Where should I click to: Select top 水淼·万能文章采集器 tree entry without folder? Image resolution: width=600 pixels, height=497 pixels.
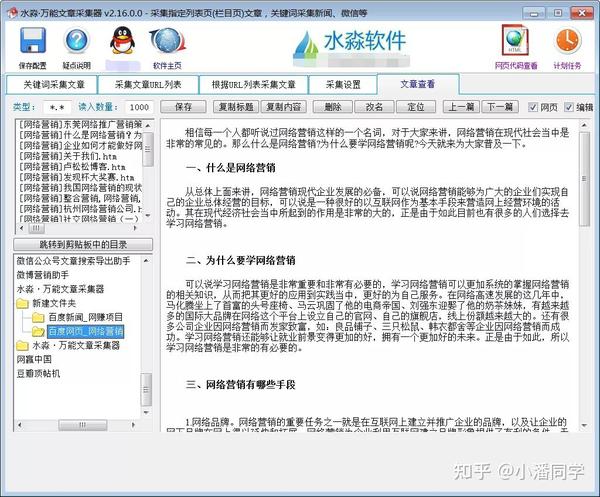[x=60, y=289]
